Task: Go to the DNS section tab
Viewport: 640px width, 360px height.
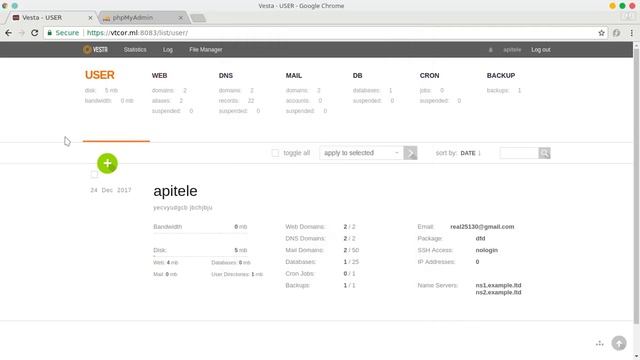Action: pyautogui.click(x=226, y=76)
